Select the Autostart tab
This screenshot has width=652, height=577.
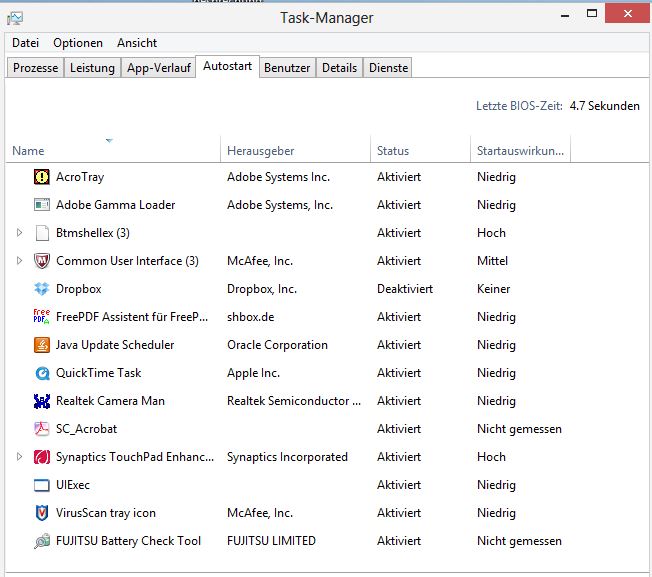coord(227,66)
